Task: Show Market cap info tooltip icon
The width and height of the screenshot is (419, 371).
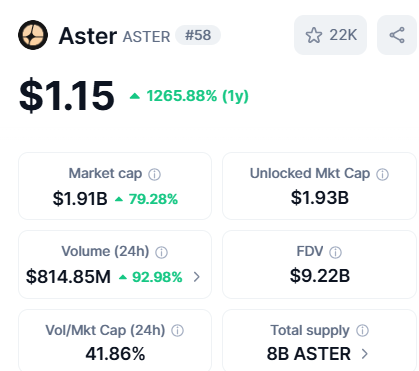Action: coord(154,174)
